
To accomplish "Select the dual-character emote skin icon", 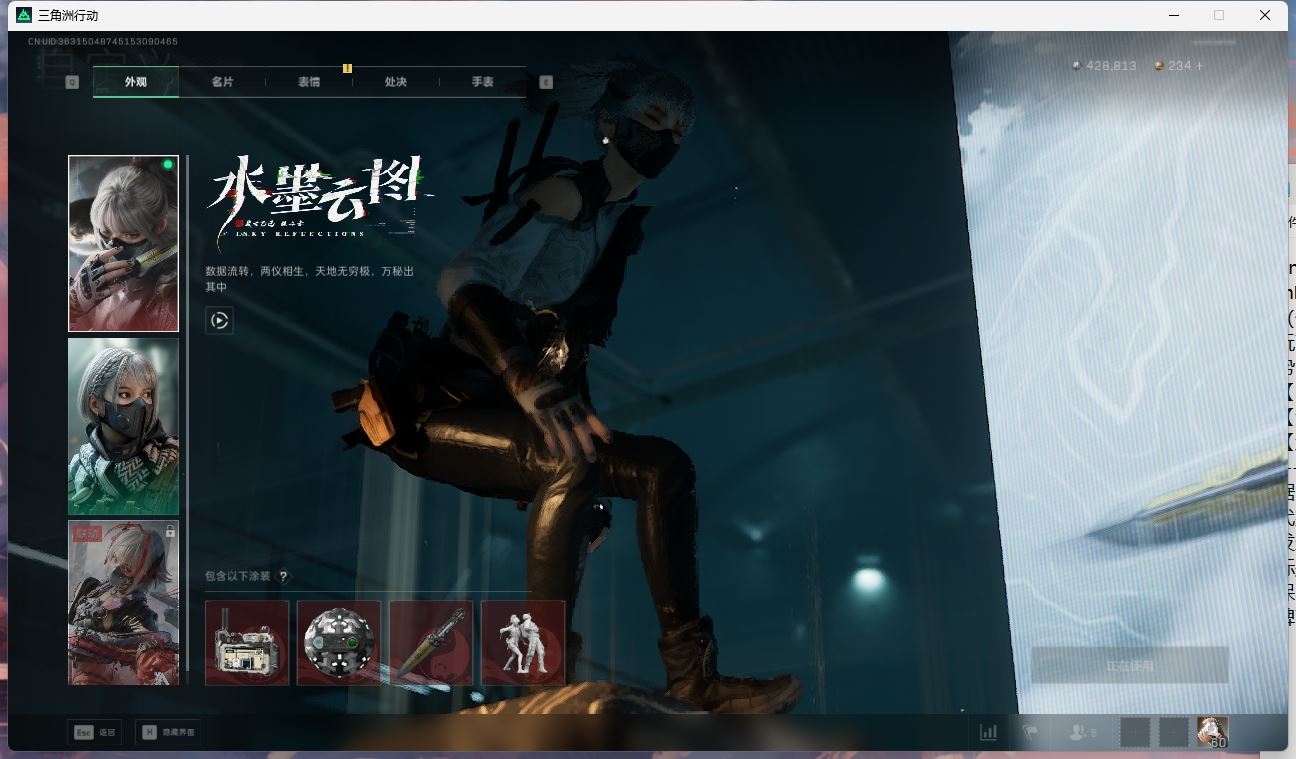I will (x=523, y=643).
